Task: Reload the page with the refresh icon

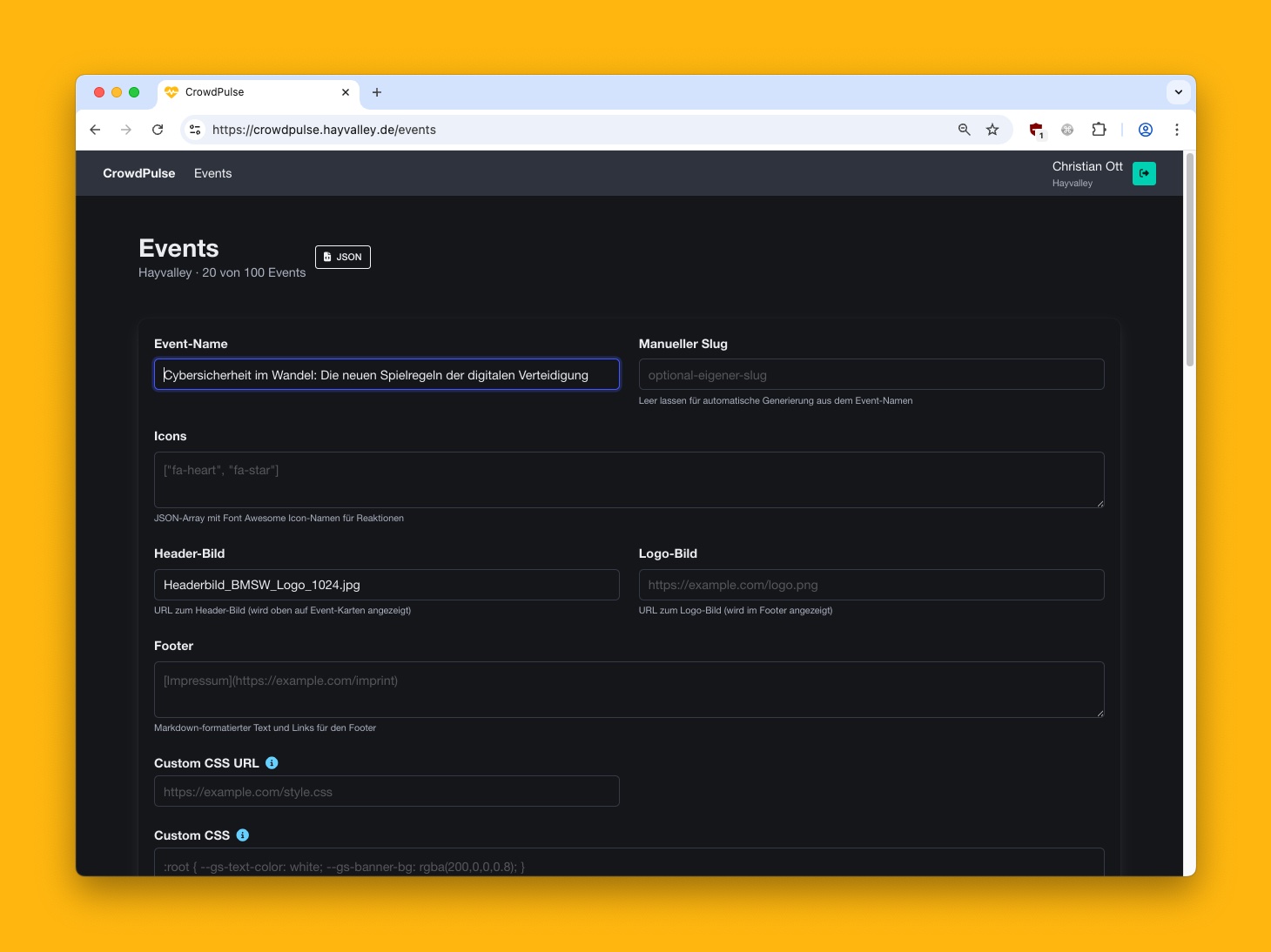Action: [158, 130]
